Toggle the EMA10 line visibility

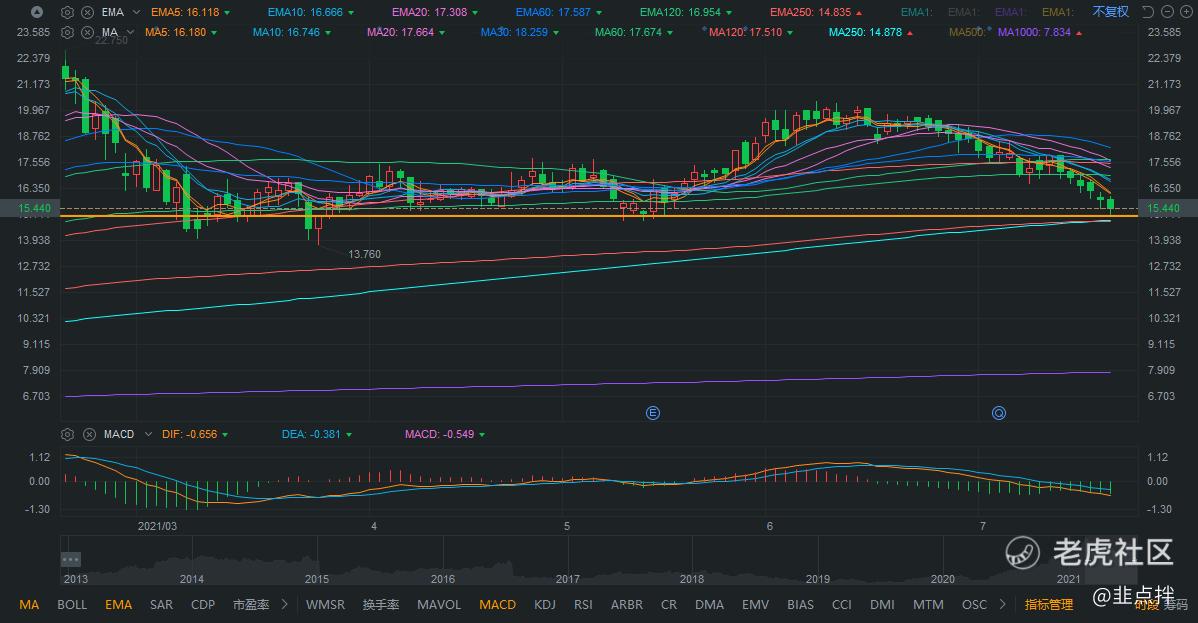pos(310,12)
